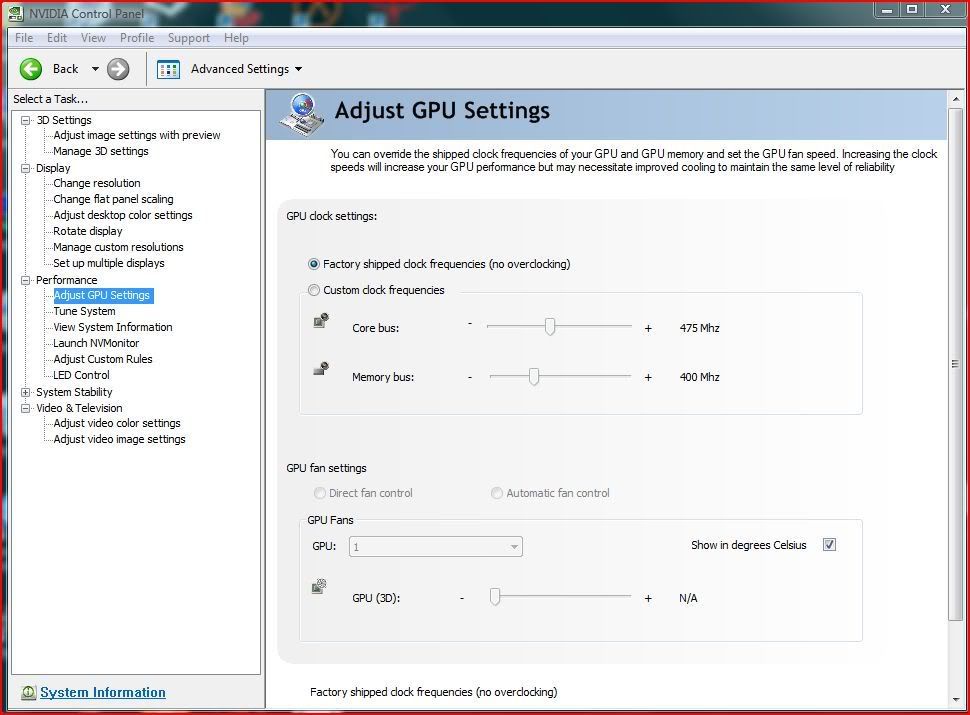Image resolution: width=970 pixels, height=715 pixels.
Task: Click the plus sign beside Memory bus slider
Action: pos(648,377)
